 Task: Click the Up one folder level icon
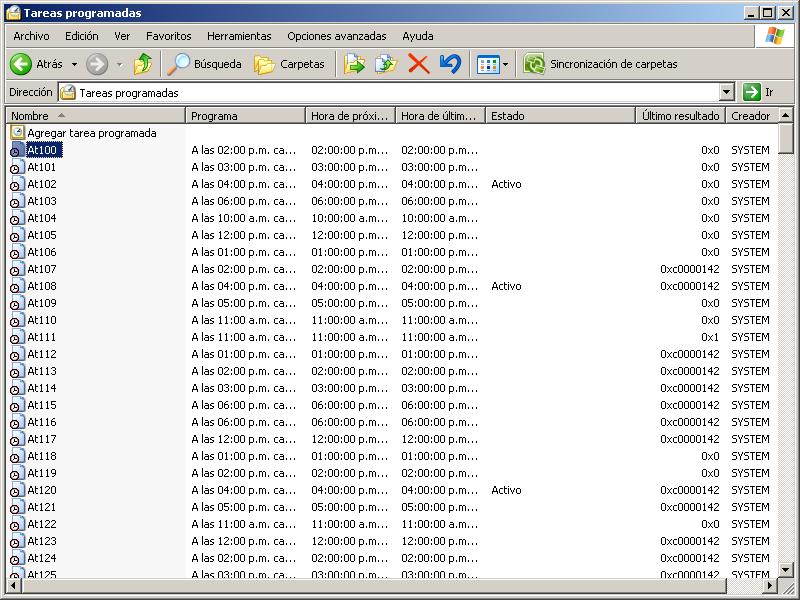(x=143, y=64)
